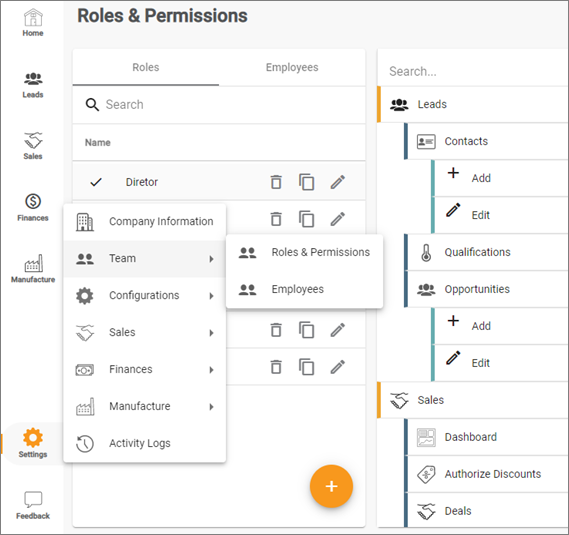This screenshot has height=535, width=569.
Task: Open Company Information menu entry
Action: coord(145,221)
